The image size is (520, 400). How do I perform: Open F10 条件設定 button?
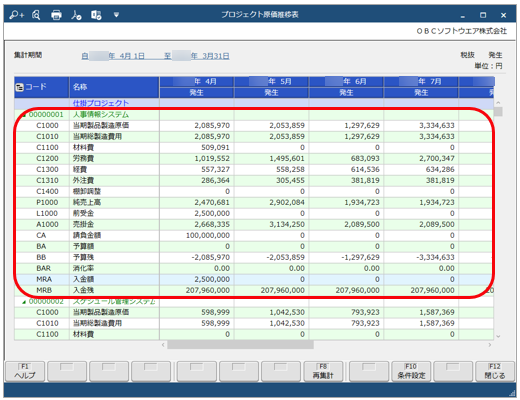(411, 371)
